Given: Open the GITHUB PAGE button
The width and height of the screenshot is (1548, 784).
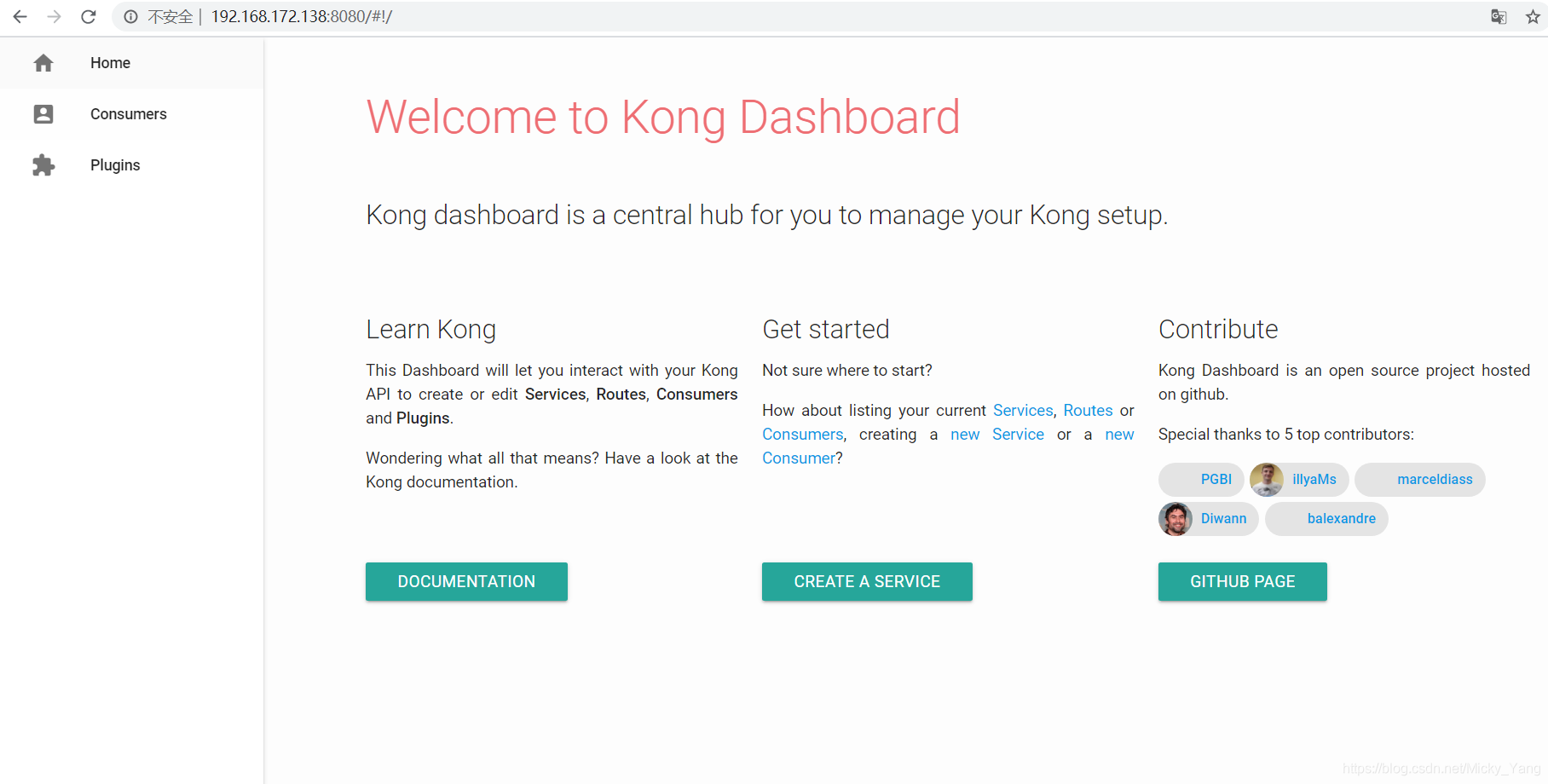Looking at the screenshot, I should point(1242,581).
